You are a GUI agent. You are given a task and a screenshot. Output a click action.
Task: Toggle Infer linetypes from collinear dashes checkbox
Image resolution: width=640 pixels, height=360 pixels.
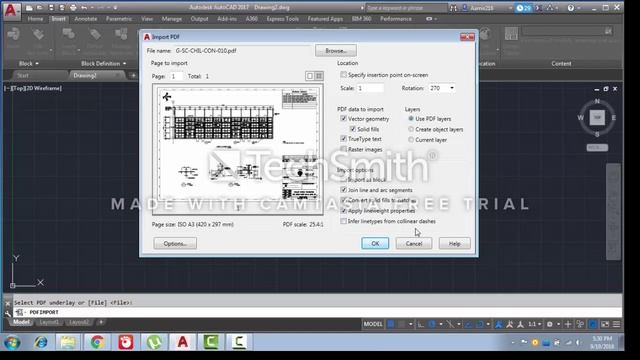343,221
